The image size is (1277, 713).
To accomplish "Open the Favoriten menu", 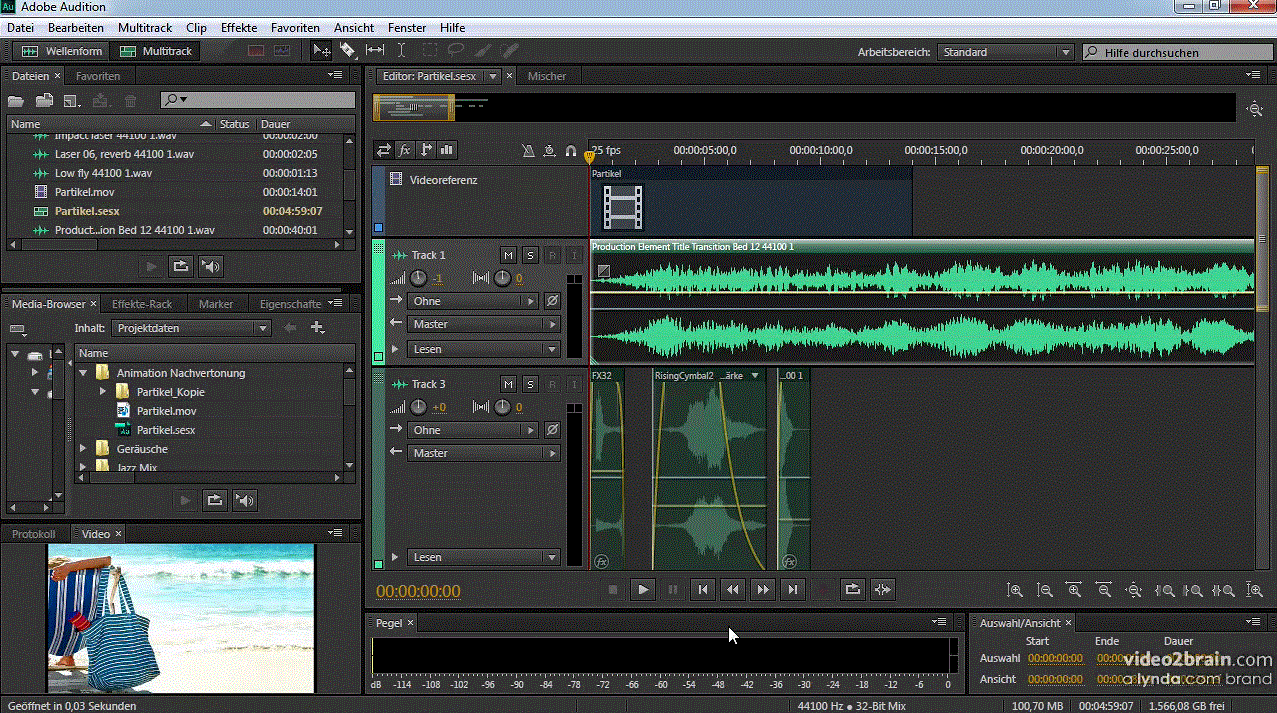I will click(x=295, y=28).
